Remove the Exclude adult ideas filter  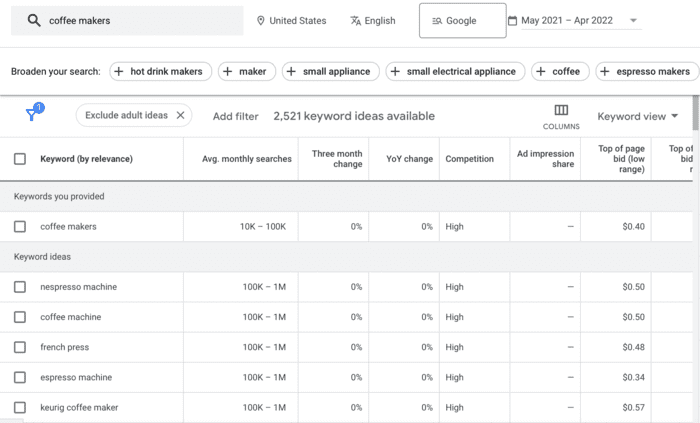coord(180,115)
